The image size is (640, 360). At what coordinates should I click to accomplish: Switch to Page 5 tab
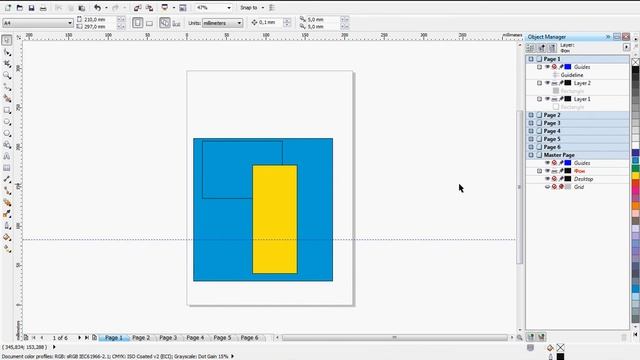222,338
